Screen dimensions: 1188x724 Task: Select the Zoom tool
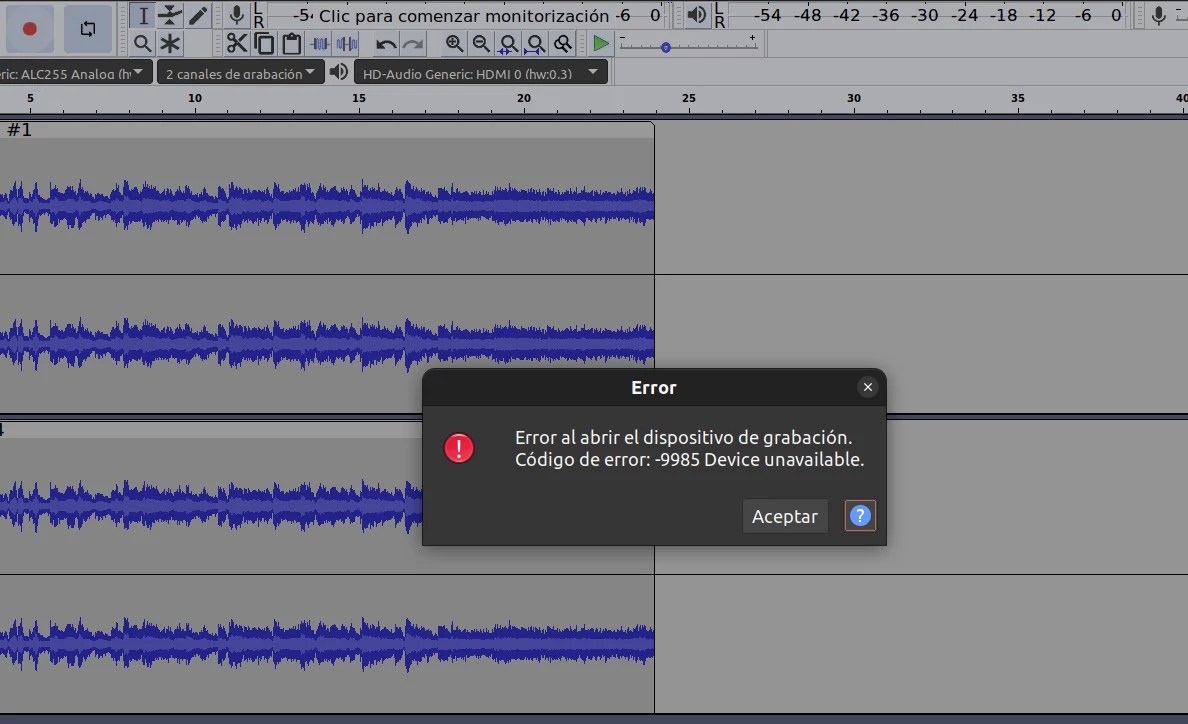click(144, 43)
